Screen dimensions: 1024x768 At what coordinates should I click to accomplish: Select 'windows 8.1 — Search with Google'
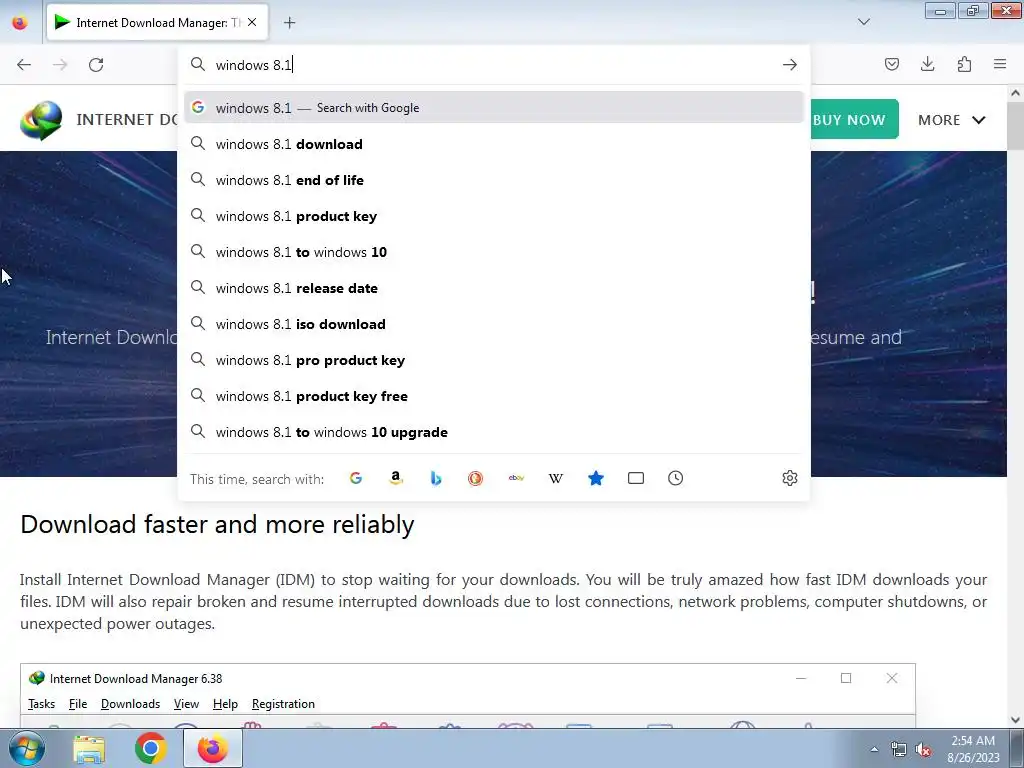tap(494, 108)
